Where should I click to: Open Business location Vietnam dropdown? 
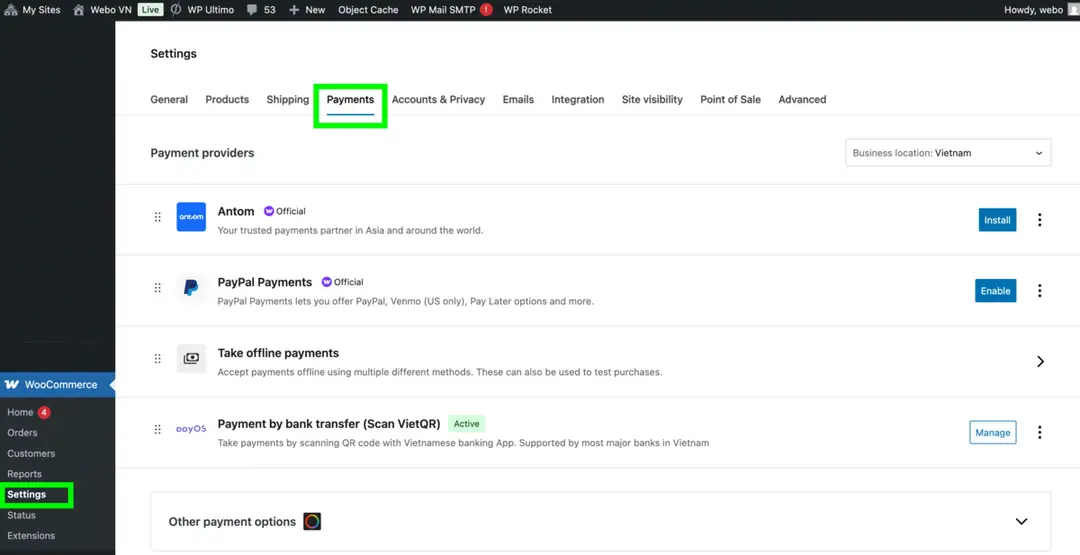coord(948,153)
